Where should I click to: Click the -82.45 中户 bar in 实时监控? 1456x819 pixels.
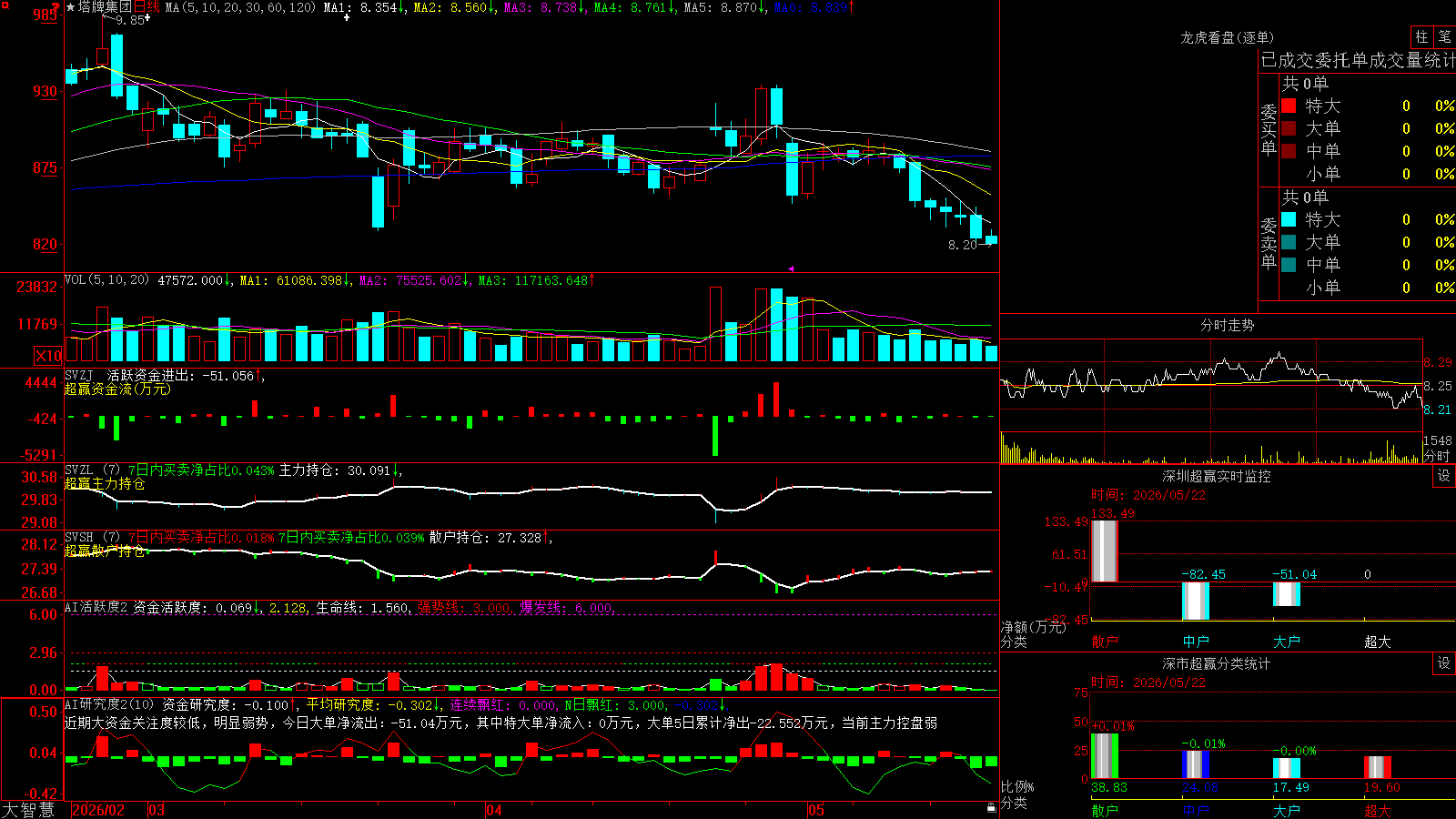(x=1196, y=601)
